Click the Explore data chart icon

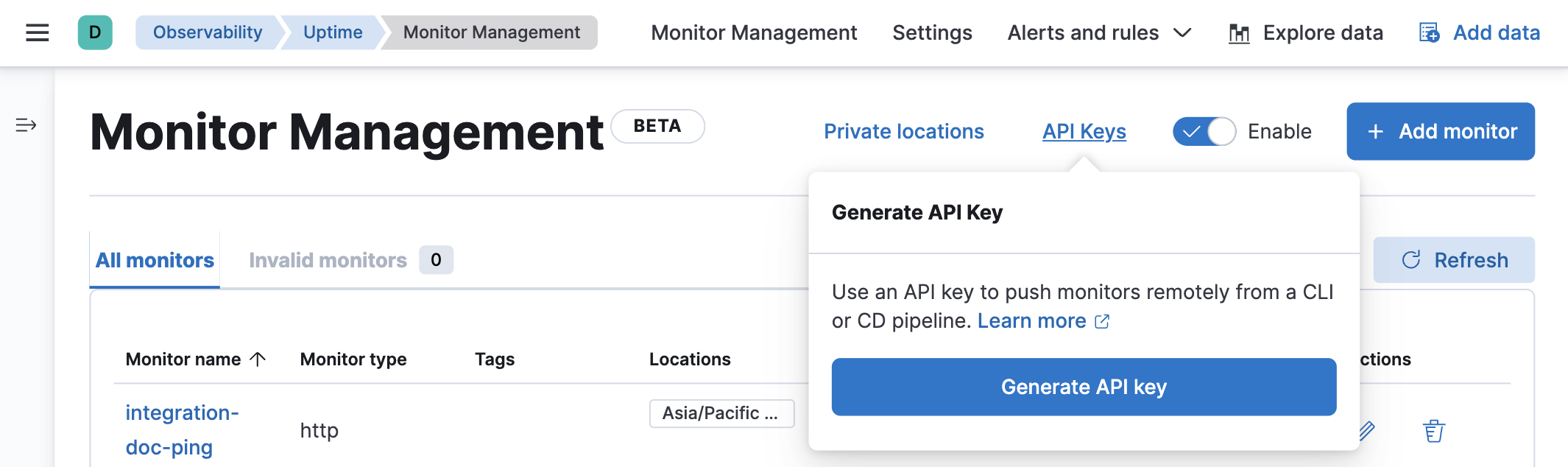click(1239, 33)
